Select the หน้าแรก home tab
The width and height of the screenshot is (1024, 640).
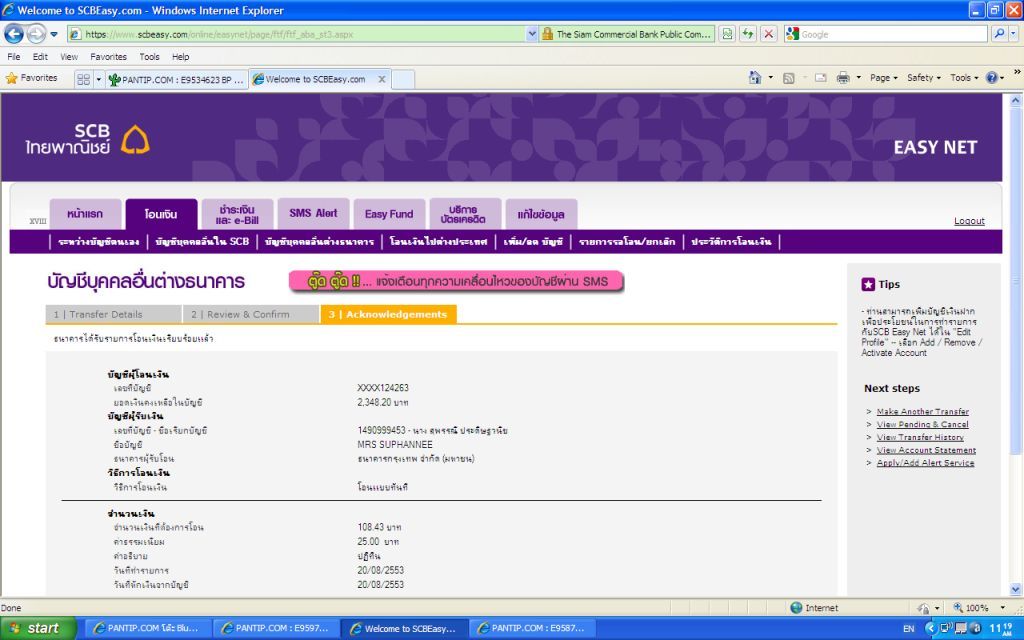pyautogui.click(x=85, y=214)
